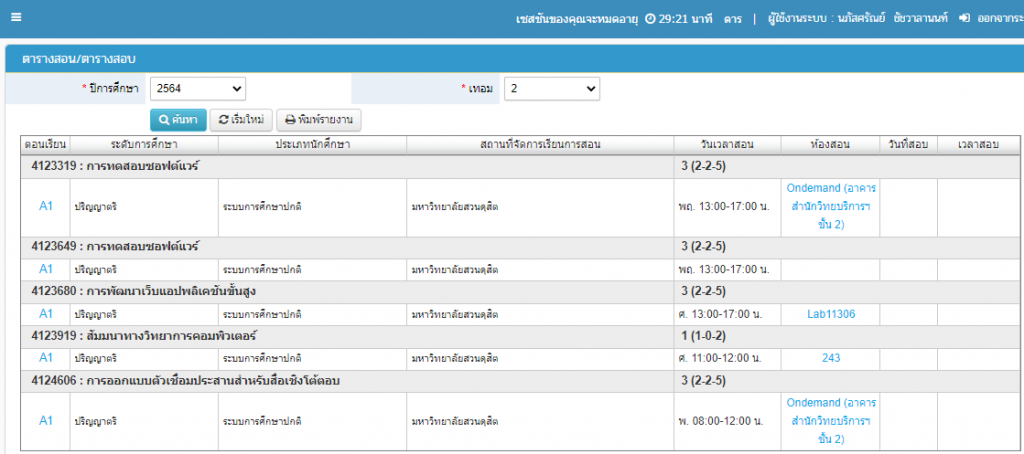The image size is (1024, 454).
Task: Open Ondemand room link for course 4123319
Action: [830, 205]
